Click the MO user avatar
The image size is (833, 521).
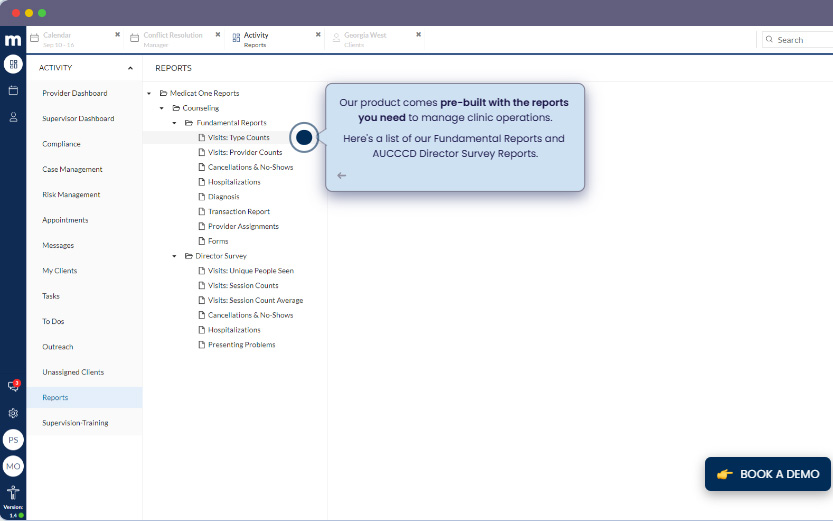pos(13,466)
